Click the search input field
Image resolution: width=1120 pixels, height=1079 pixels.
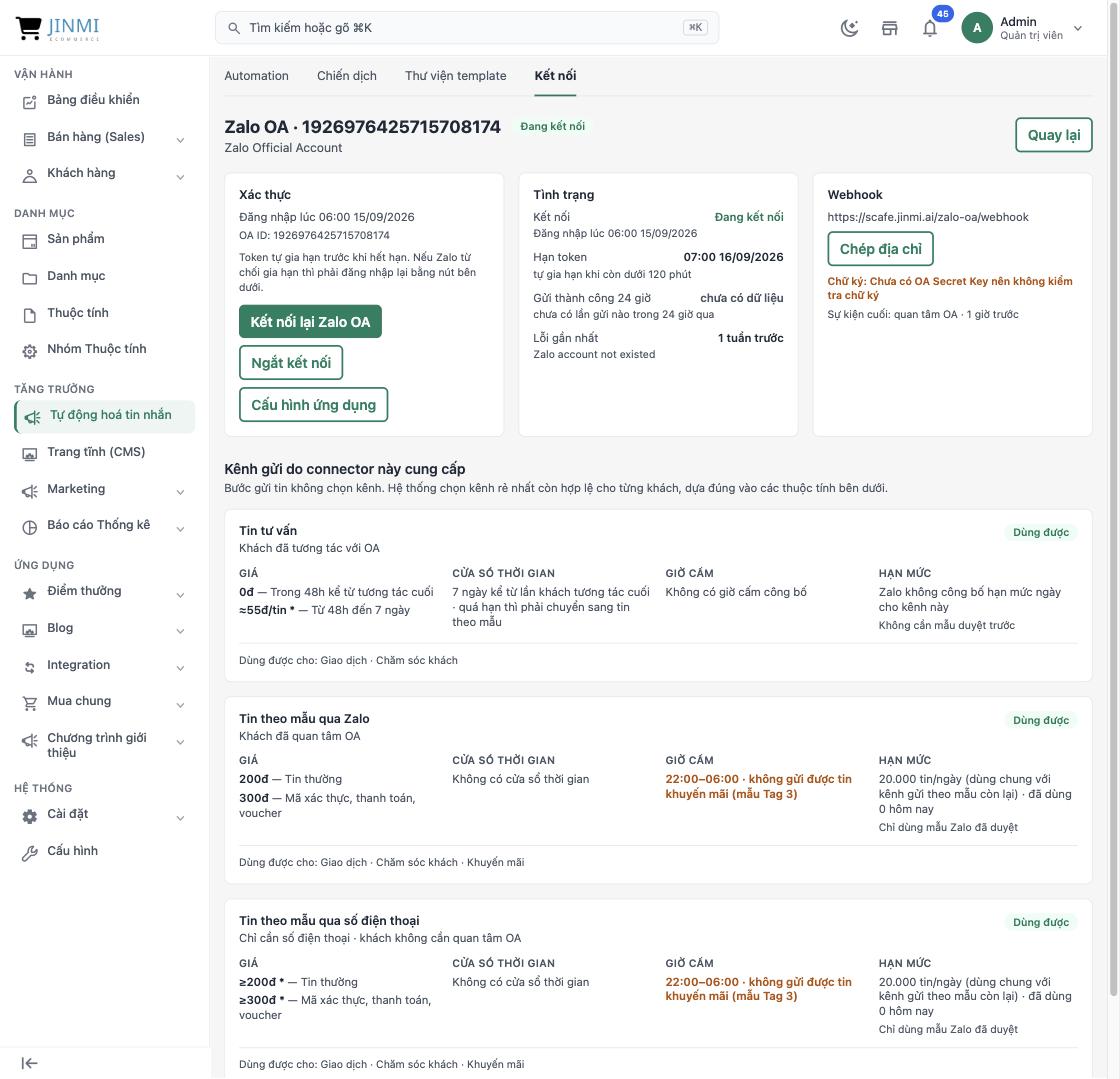467,28
